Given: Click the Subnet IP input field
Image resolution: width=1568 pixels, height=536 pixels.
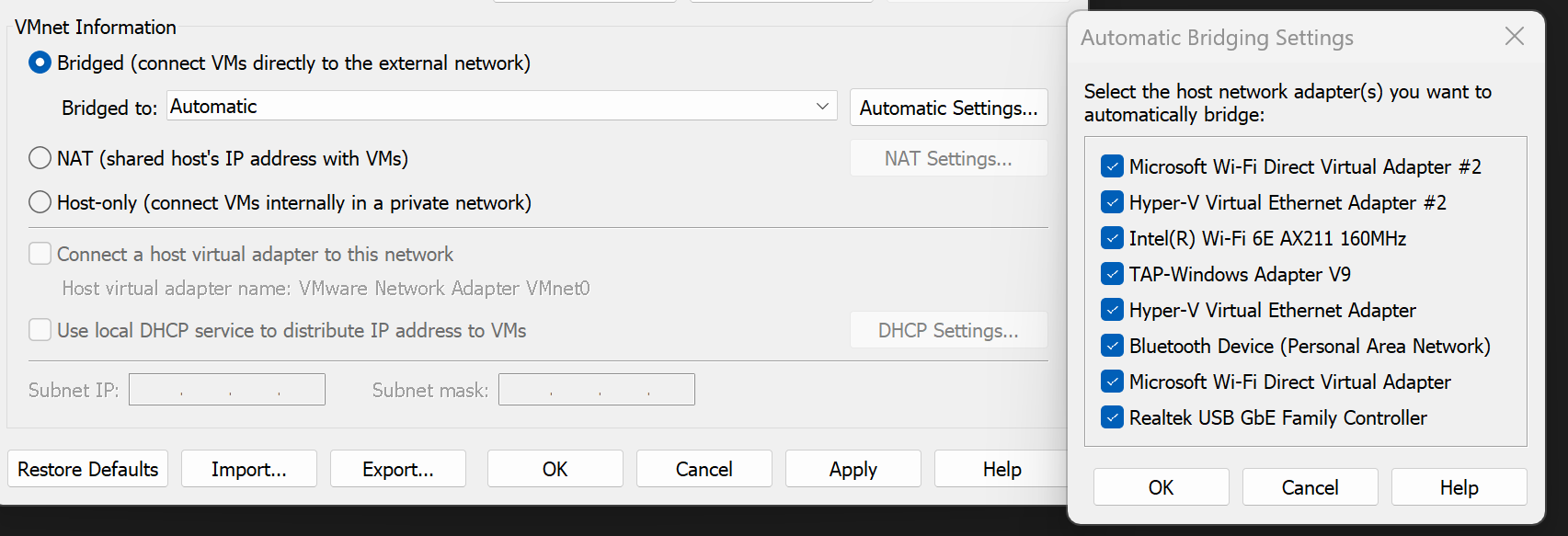Looking at the screenshot, I should 226,390.
